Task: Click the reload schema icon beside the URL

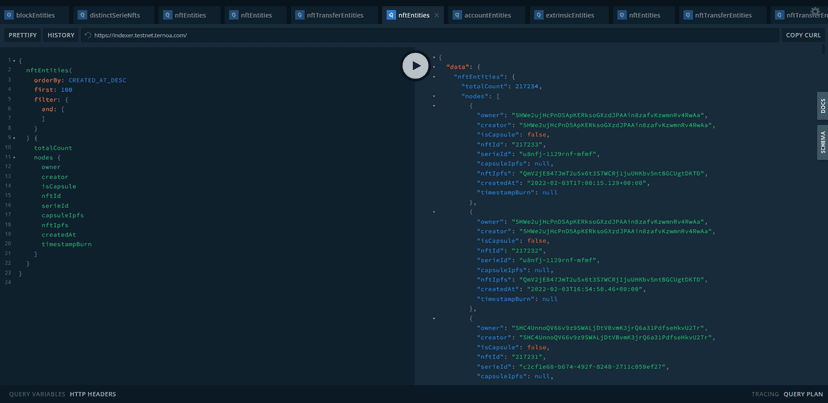Action: click(88, 35)
